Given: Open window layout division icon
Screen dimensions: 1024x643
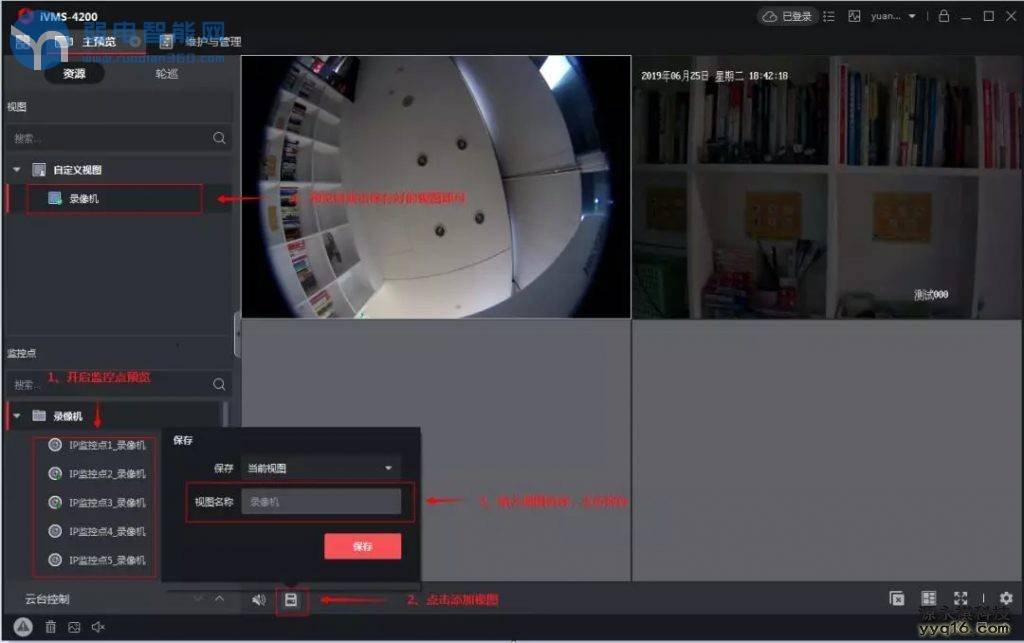Looking at the screenshot, I should 928,598.
